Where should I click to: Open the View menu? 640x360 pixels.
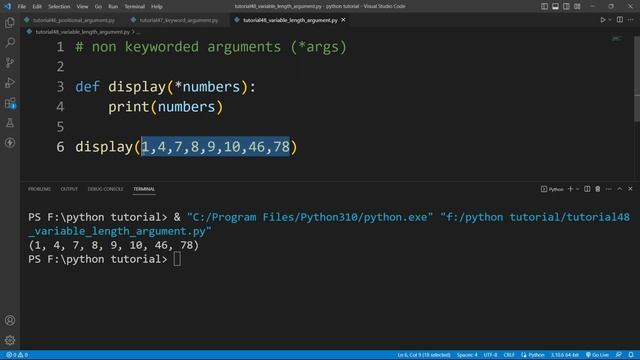tap(82, 7)
